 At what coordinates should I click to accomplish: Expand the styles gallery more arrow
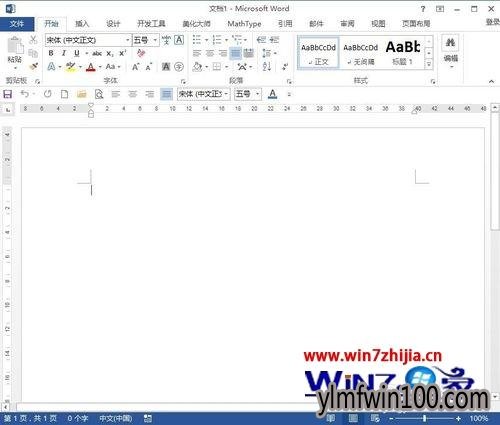coord(429,64)
